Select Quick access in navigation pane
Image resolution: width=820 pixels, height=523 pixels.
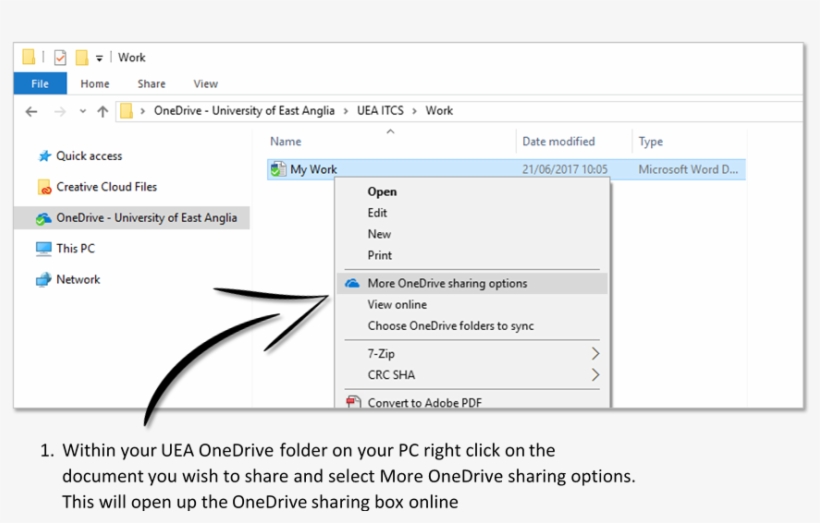[x=89, y=156]
